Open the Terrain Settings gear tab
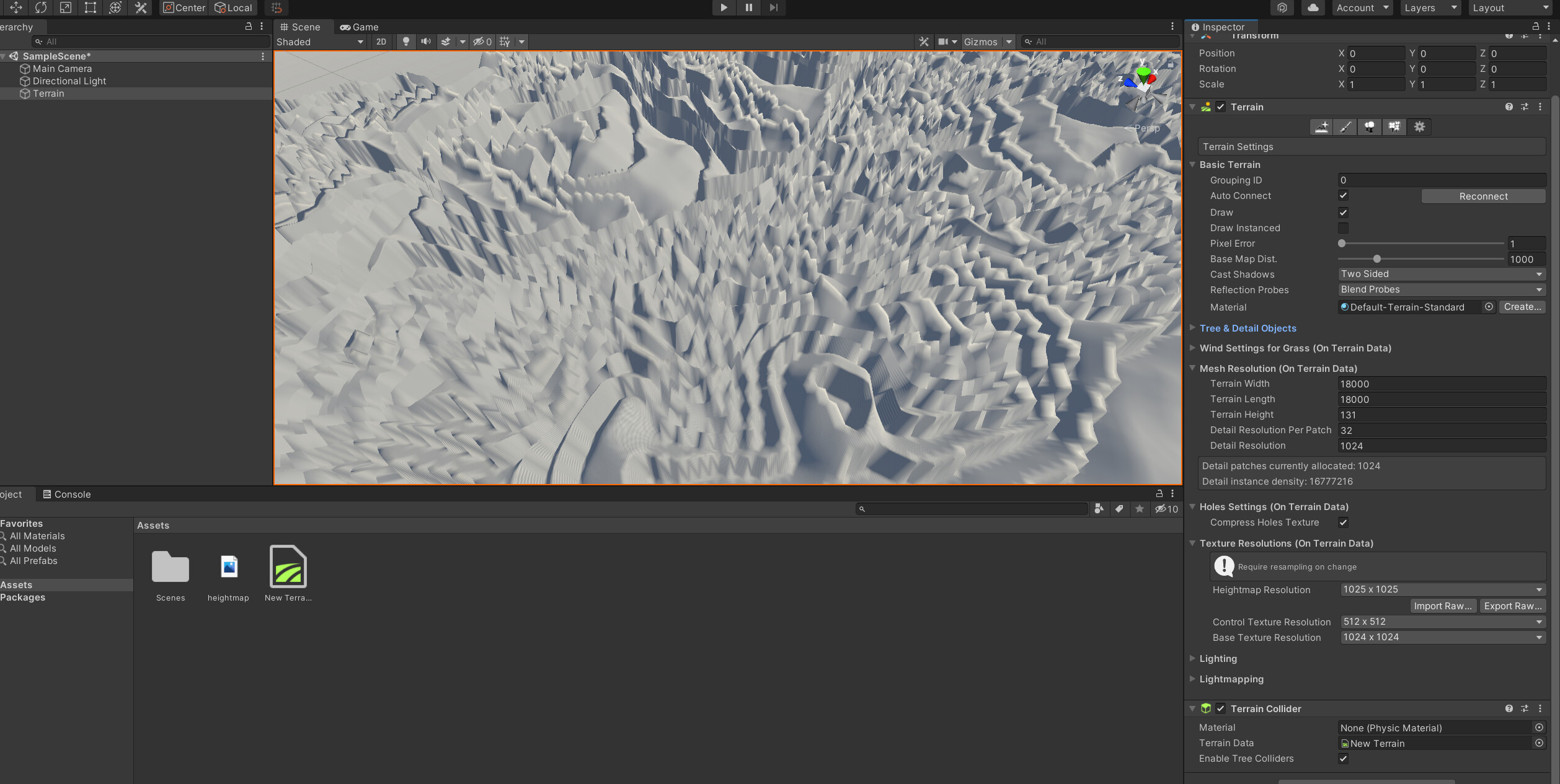This screenshot has height=784, width=1560. click(x=1419, y=126)
